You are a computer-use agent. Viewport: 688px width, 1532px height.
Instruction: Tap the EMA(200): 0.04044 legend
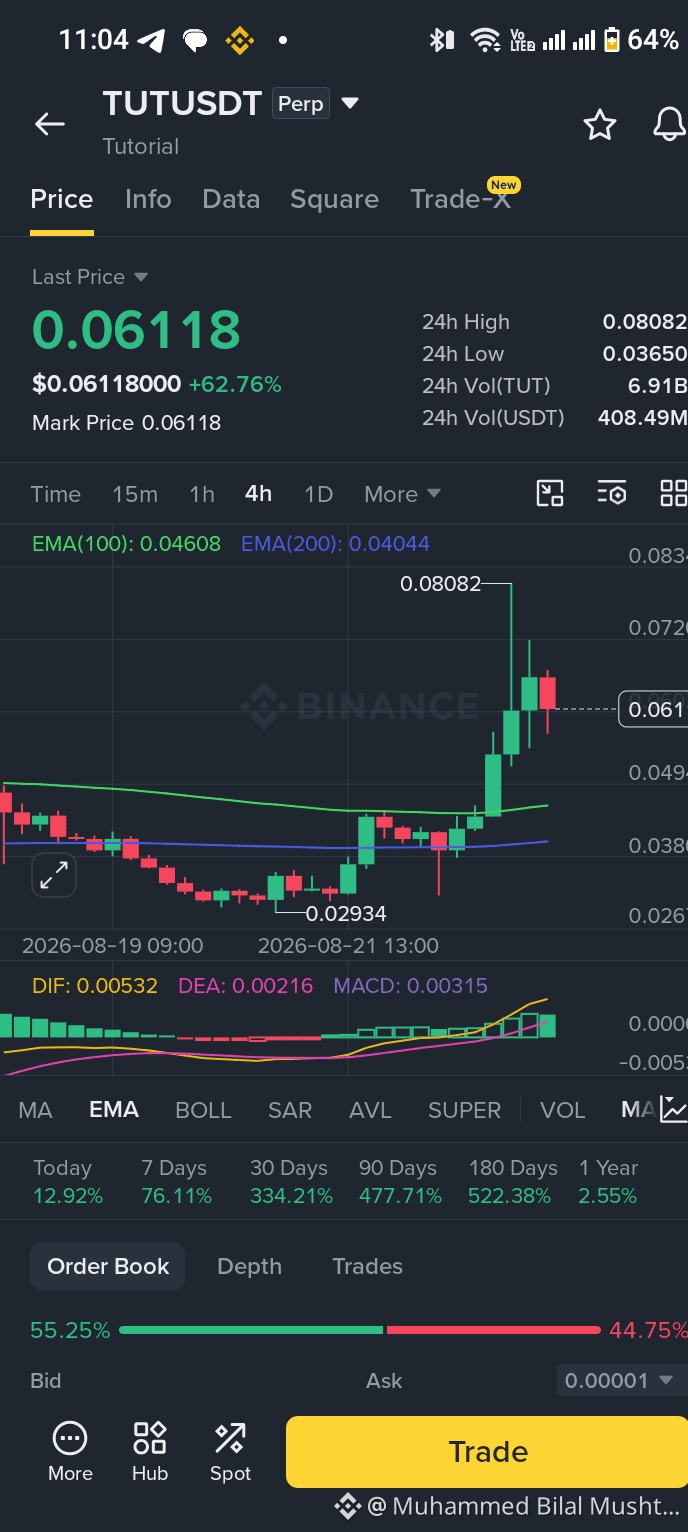tap(335, 544)
